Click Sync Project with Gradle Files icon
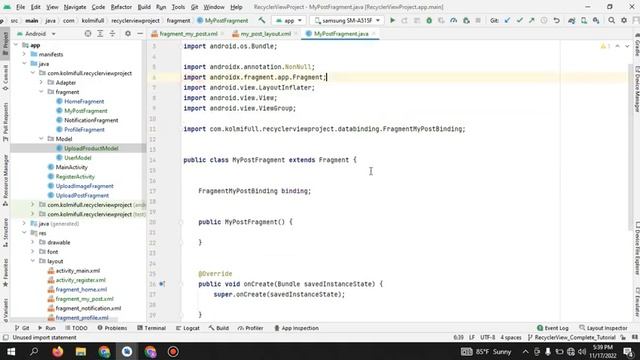Screen dimensions: 640x360 click(x=571, y=20)
